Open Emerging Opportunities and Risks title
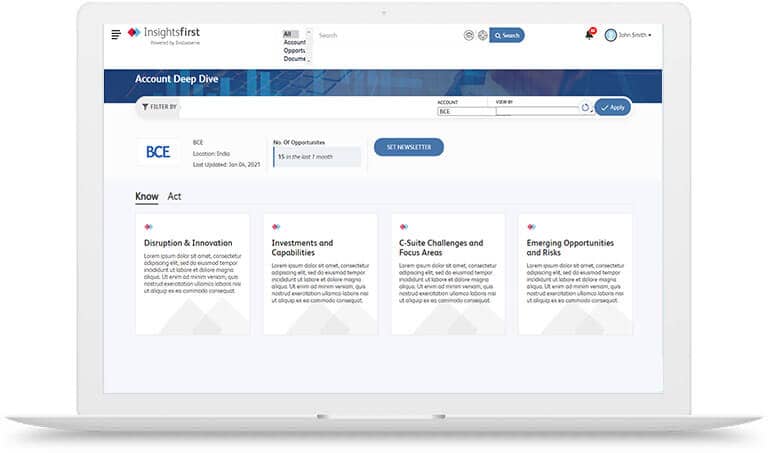Image resolution: width=768 pixels, height=453 pixels. pos(570,248)
